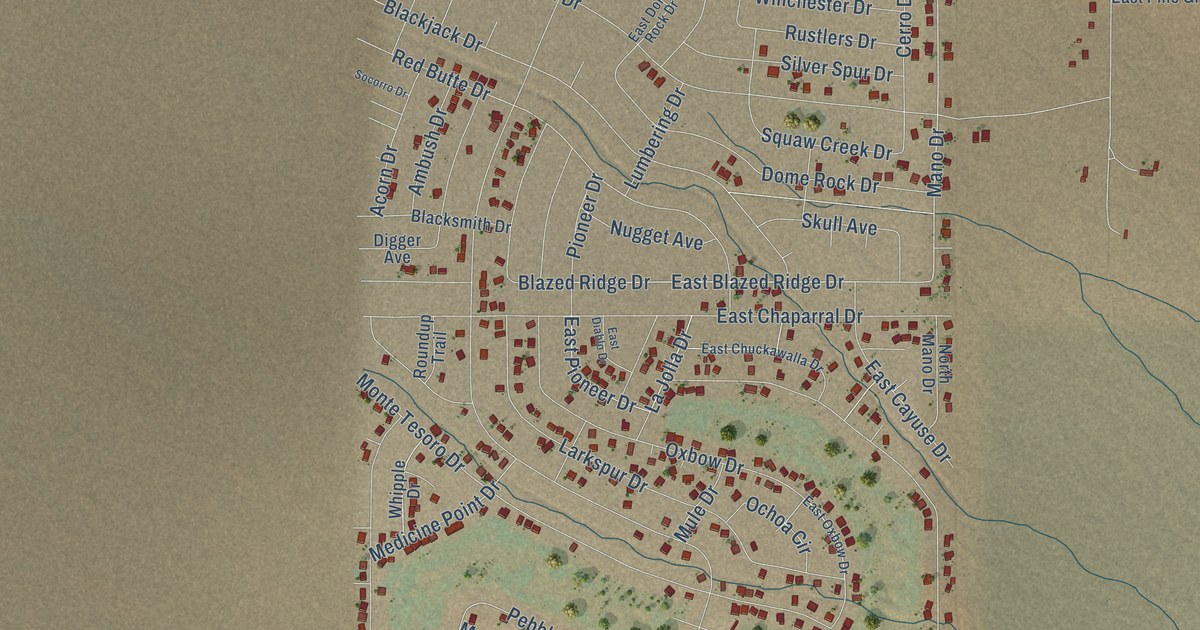The width and height of the screenshot is (1200, 630).
Task: Select the Larkspur Dr label
Action: pyautogui.click(x=603, y=465)
